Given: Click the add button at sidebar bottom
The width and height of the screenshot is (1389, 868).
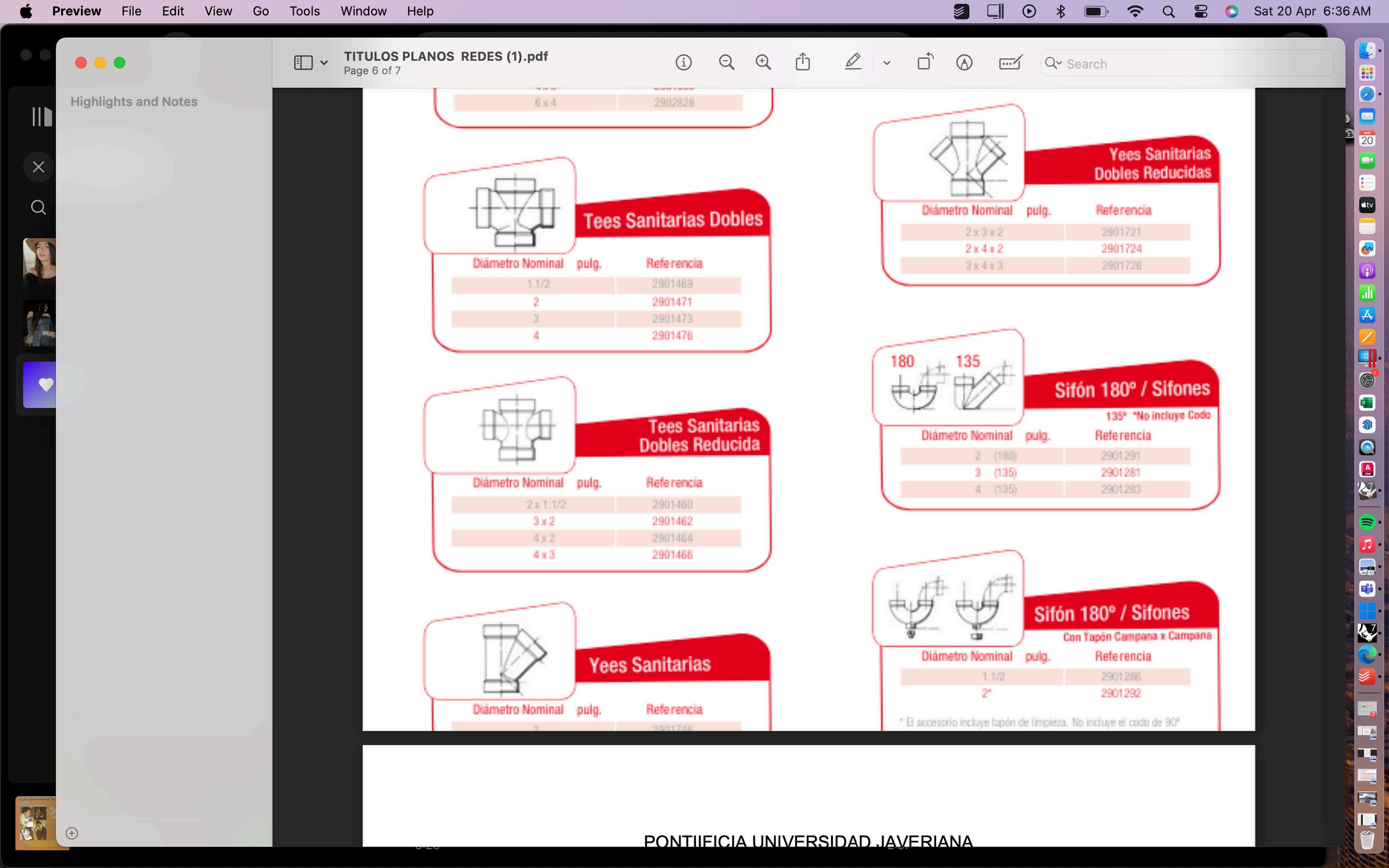Looking at the screenshot, I should [x=72, y=833].
